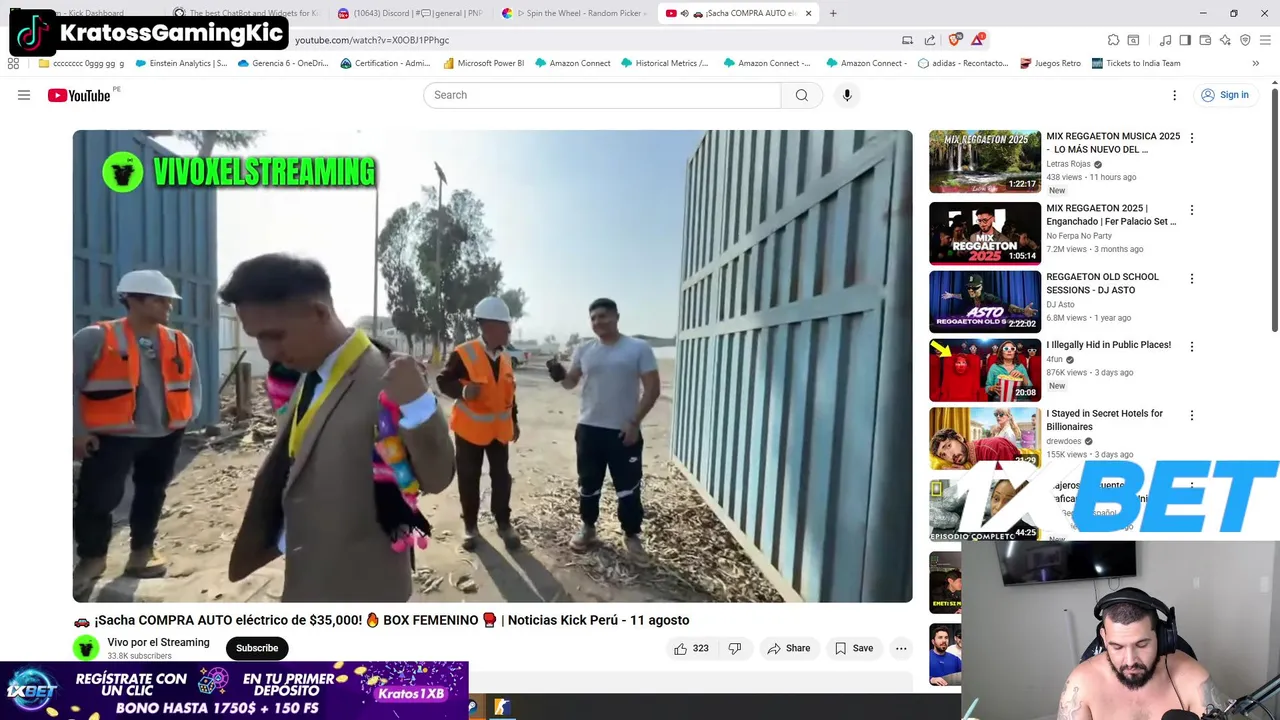Open the apps grid bookmark icon

(x=13, y=63)
